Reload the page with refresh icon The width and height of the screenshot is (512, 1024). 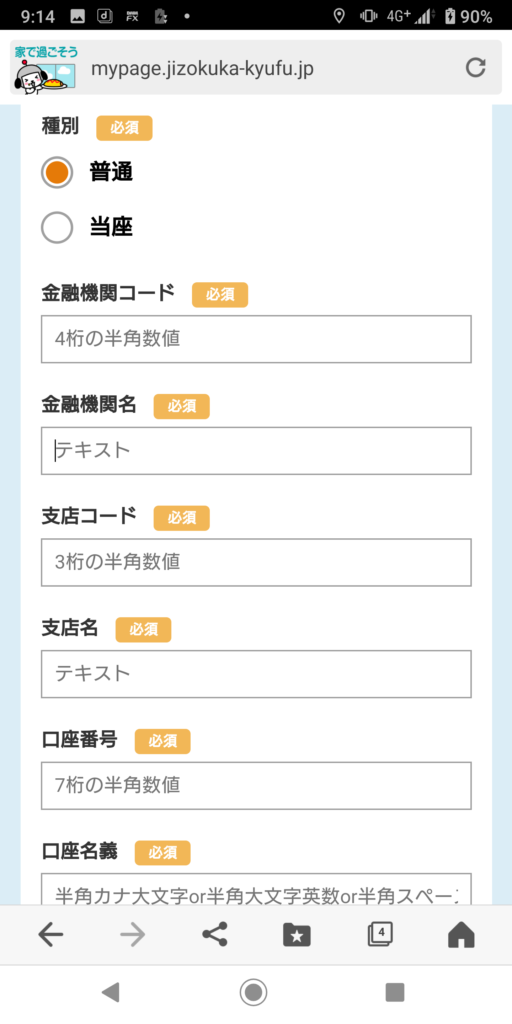[x=475, y=68]
